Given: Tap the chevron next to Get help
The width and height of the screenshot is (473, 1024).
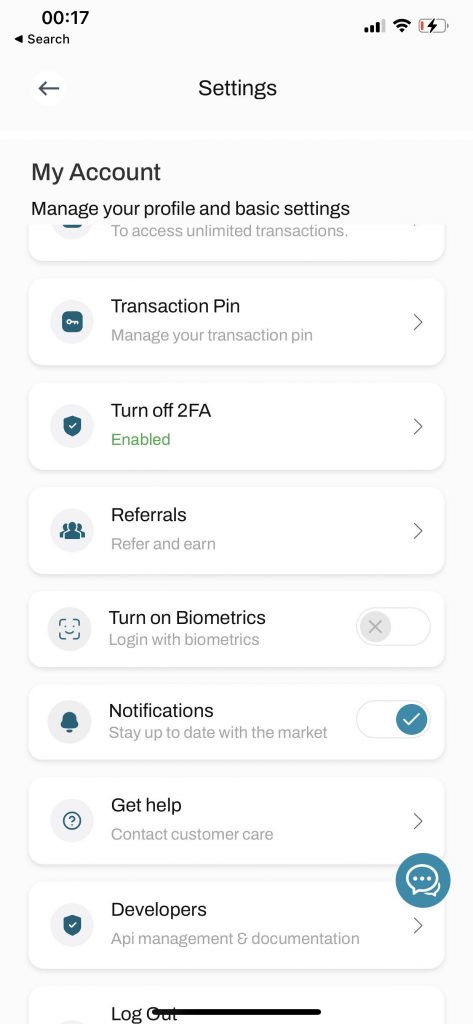Looking at the screenshot, I should pos(418,821).
